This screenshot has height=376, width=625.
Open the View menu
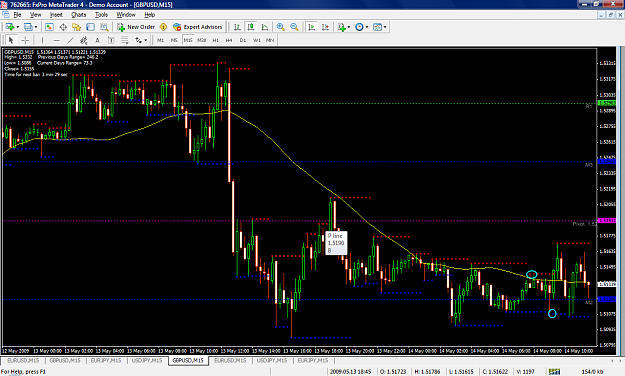pos(35,15)
